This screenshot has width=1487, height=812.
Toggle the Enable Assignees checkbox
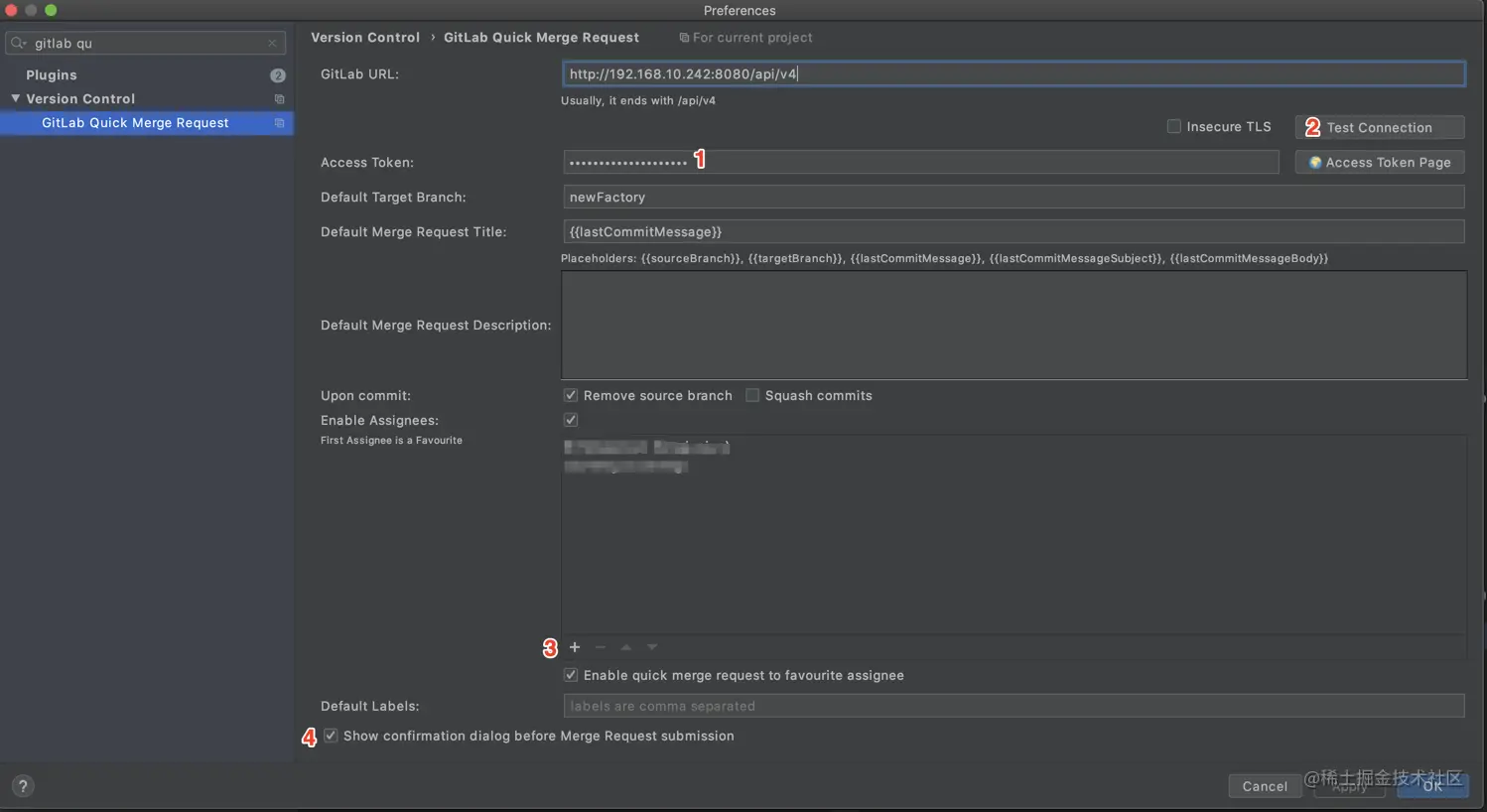click(x=571, y=420)
